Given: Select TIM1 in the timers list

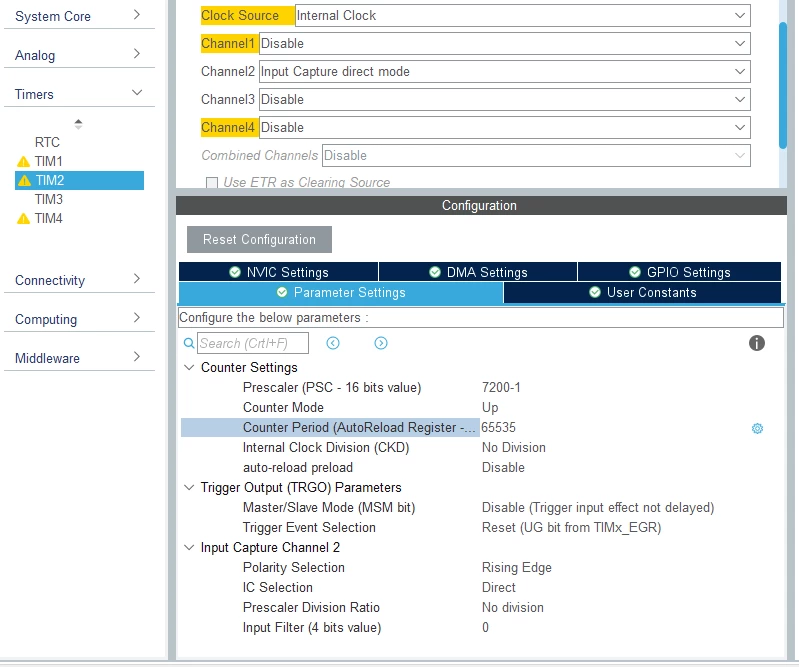Looking at the screenshot, I should (x=48, y=162).
